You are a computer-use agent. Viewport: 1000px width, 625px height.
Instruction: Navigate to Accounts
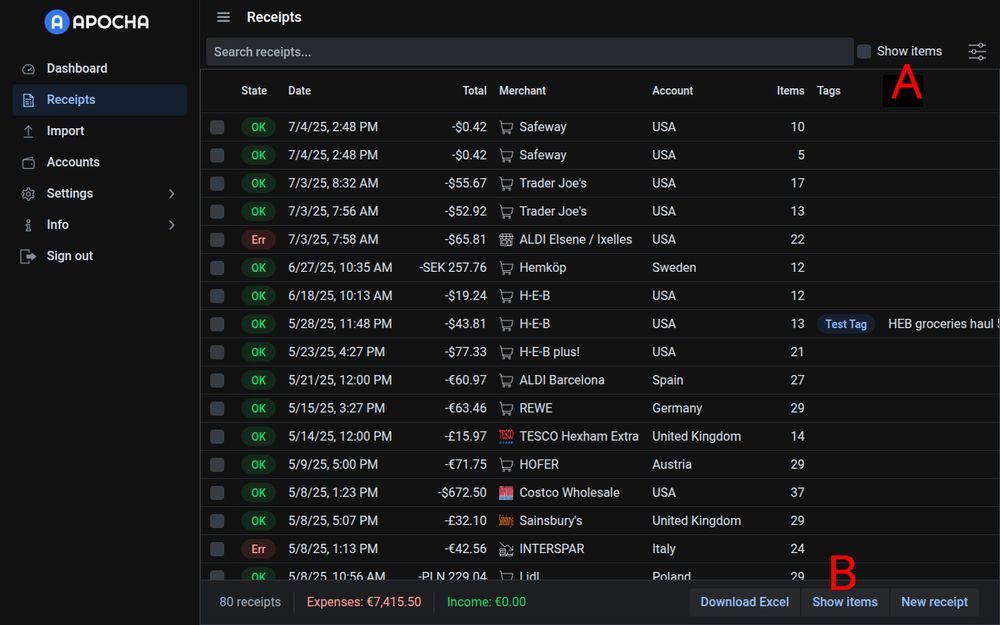99,162
